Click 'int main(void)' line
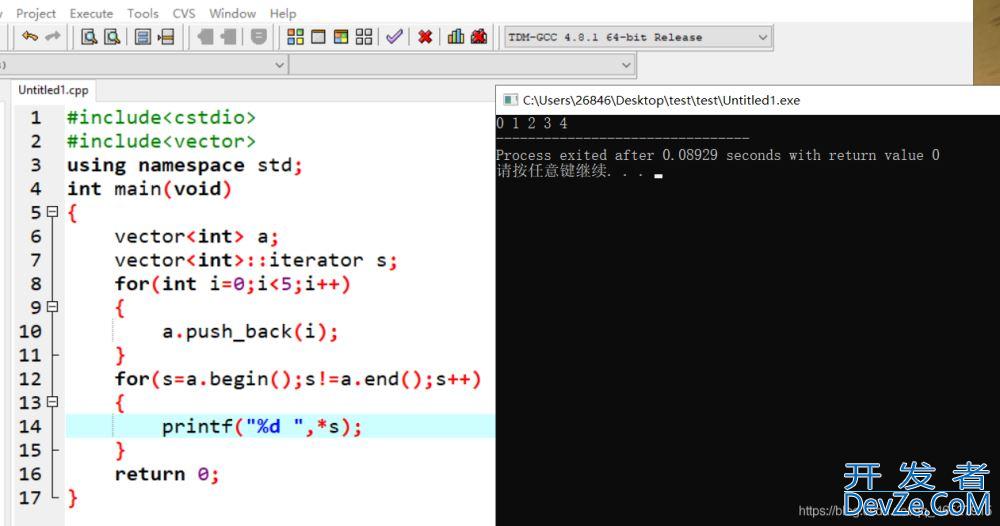Image resolution: width=1000 pixels, height=526 pixels. click(149, 189)
